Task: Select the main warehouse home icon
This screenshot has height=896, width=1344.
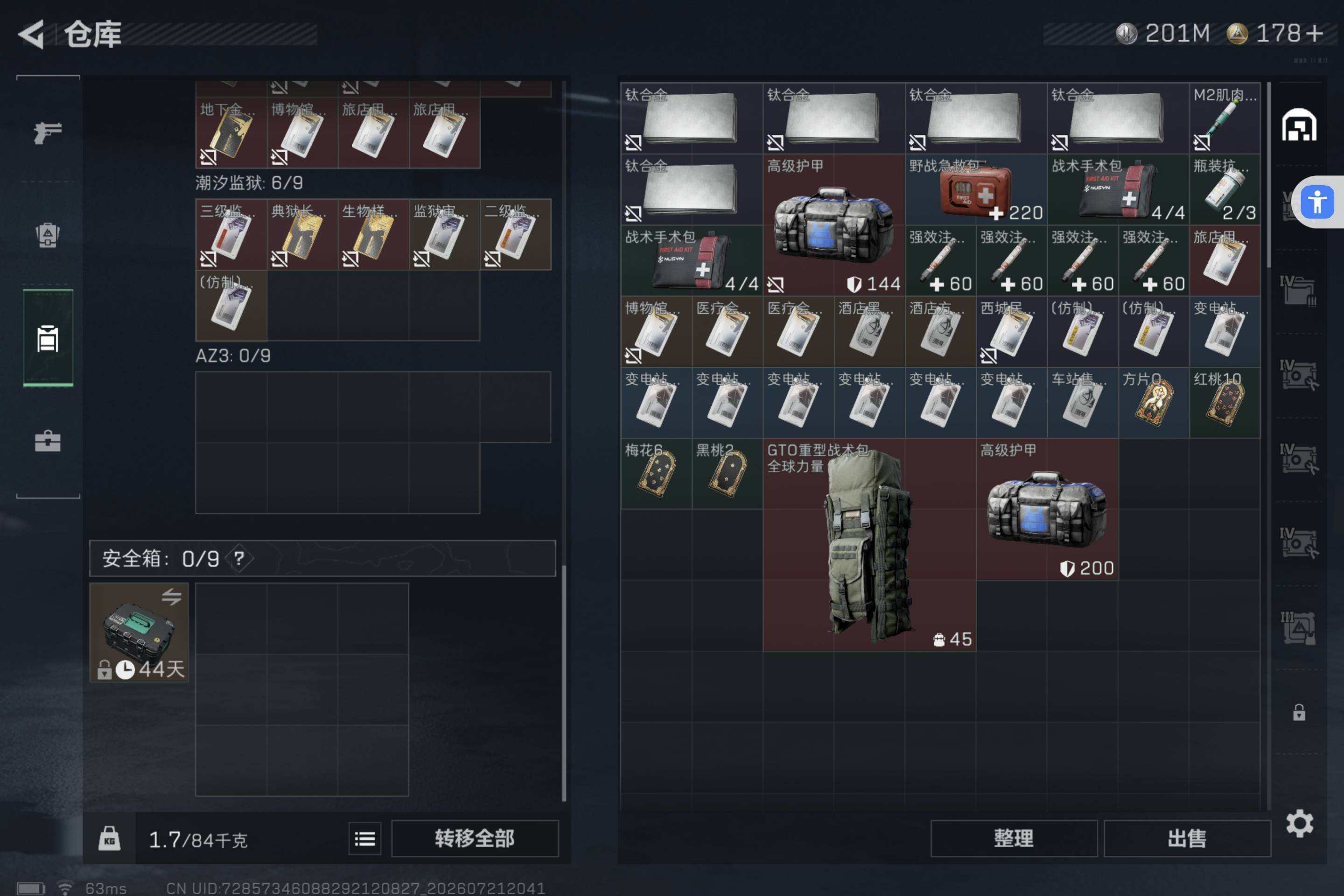Action: pyautogui.click(x=1299, y=125)
